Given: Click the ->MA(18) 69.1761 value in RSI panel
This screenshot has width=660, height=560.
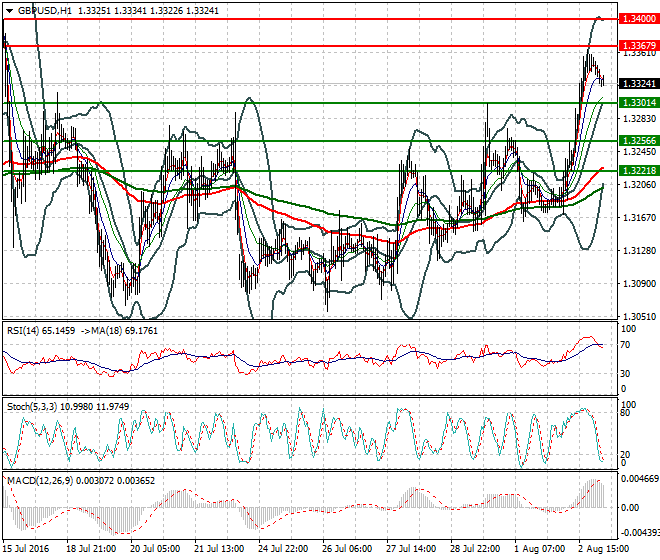Looking at the screenshot, I should tap(119, 331).
